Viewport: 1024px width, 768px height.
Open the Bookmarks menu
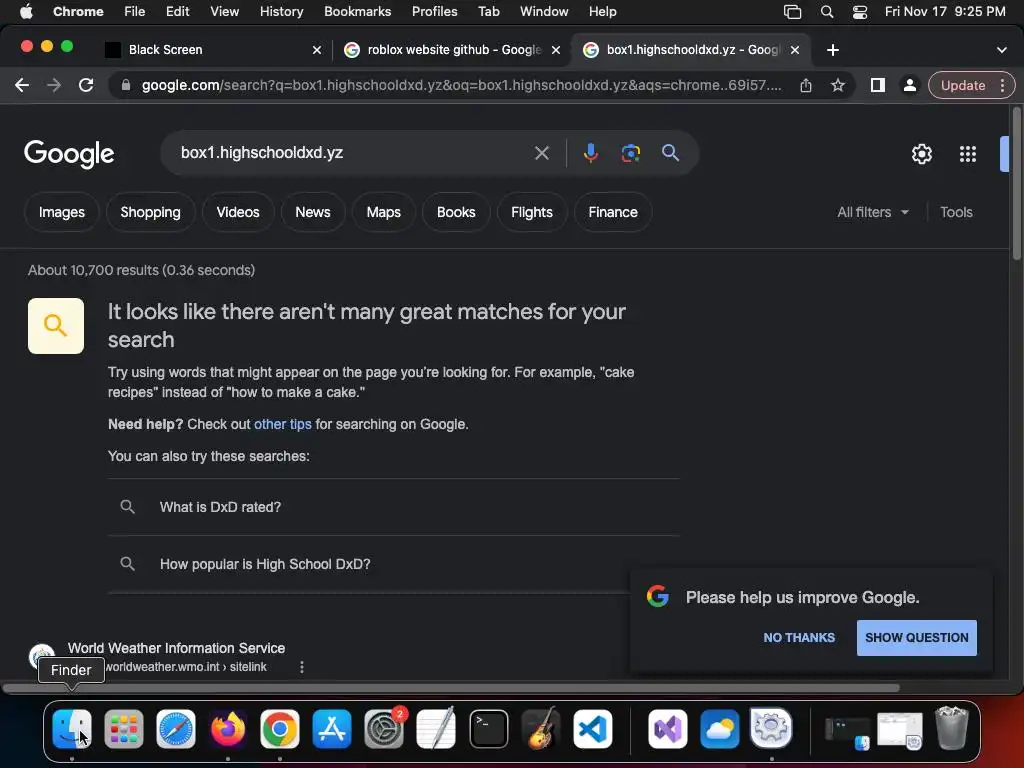click(x=357, y=12)
